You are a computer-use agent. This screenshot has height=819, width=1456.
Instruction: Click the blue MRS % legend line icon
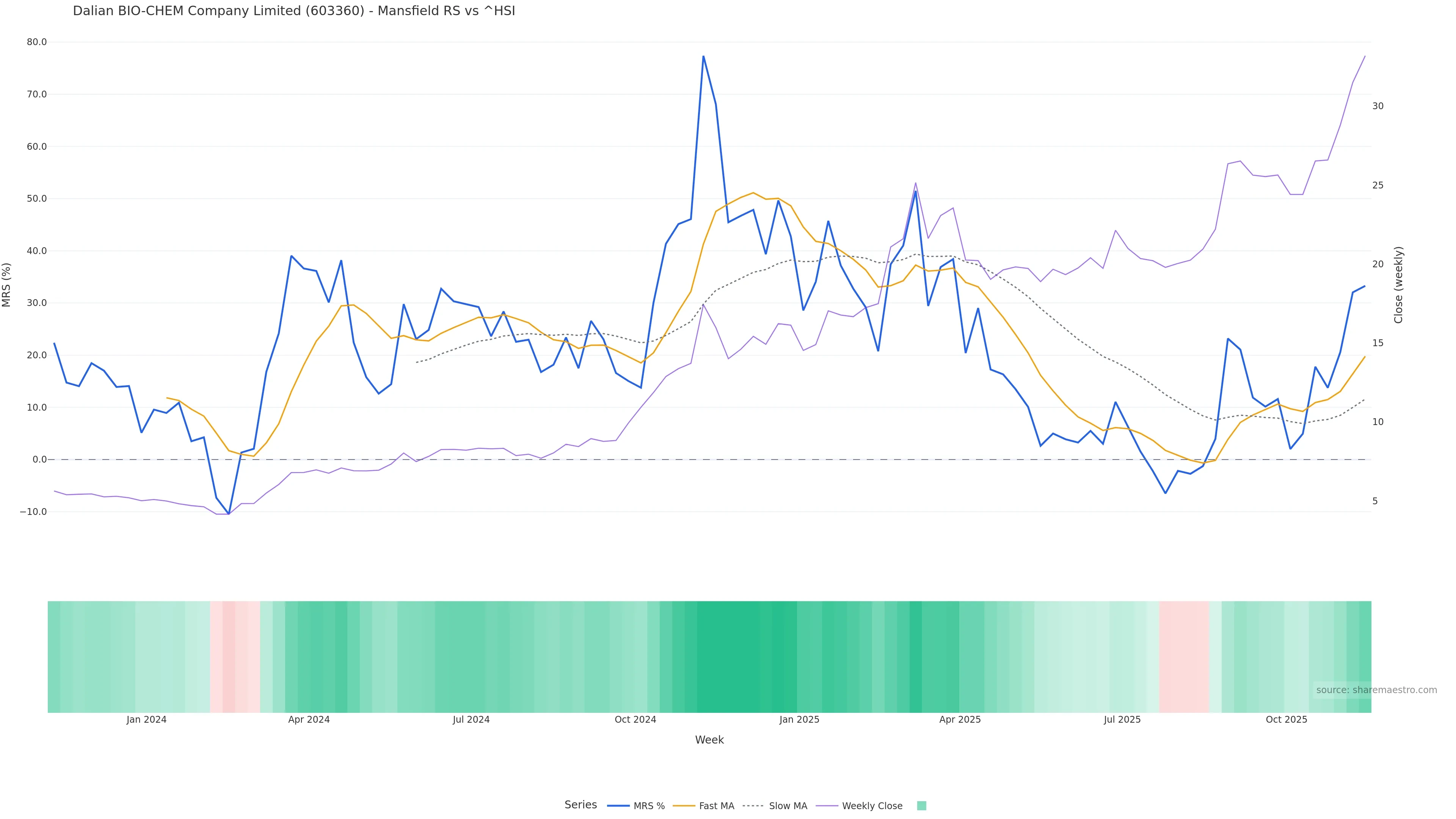618,806
